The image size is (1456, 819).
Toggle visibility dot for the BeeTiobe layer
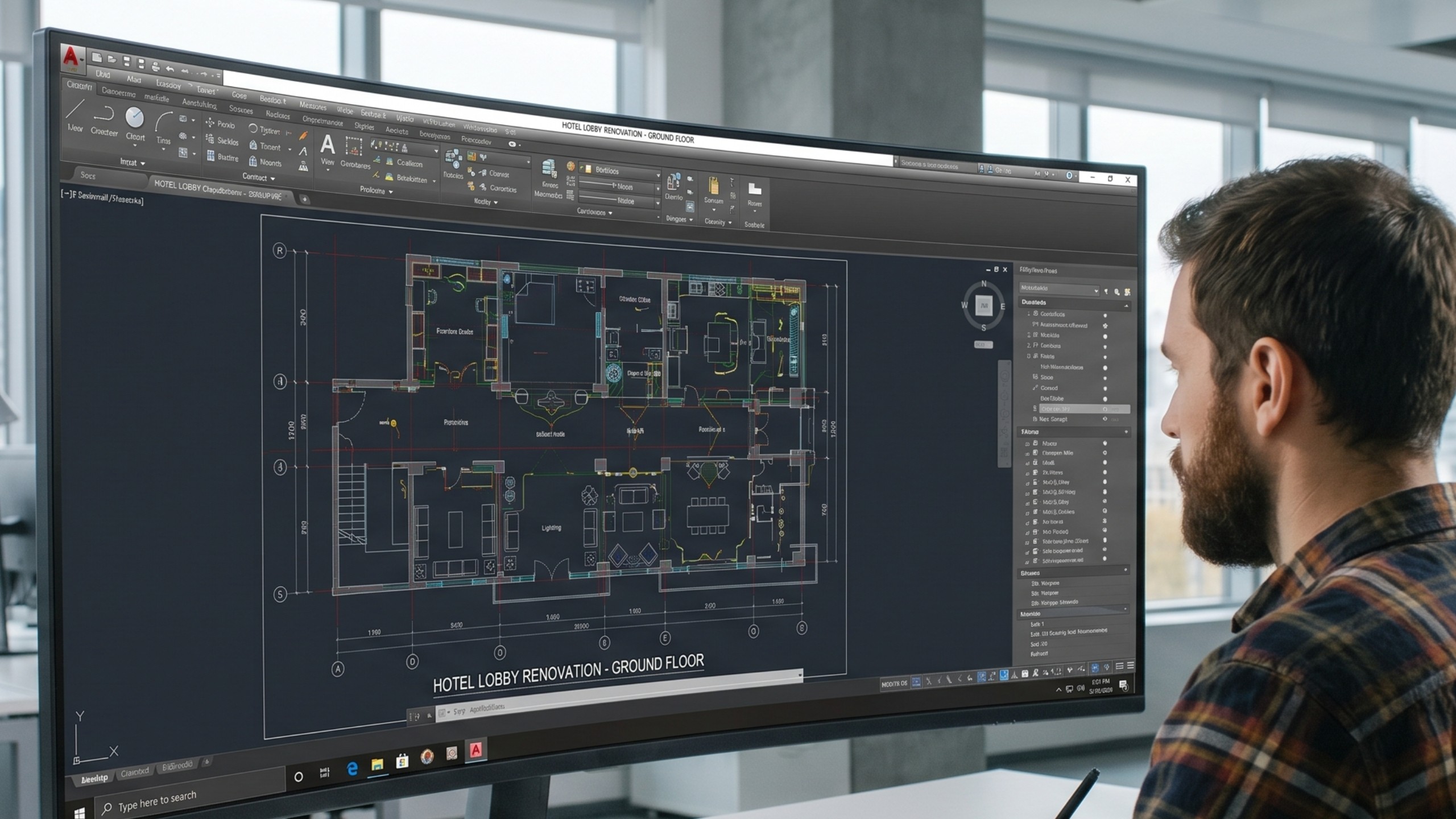[1105, 399]
